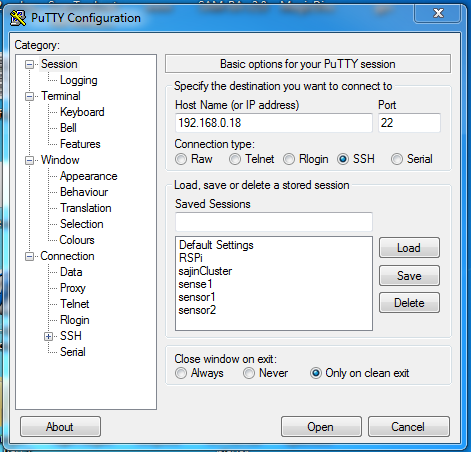Click the Saved Sessions name field
Image resolution: width=471 pixels, height=452 pixels.
point(274,222)
